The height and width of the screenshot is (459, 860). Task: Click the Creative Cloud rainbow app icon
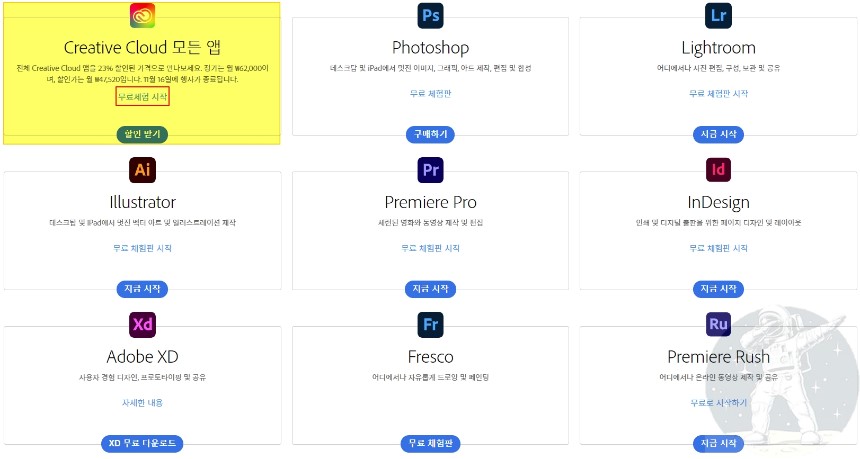(142, 15)
